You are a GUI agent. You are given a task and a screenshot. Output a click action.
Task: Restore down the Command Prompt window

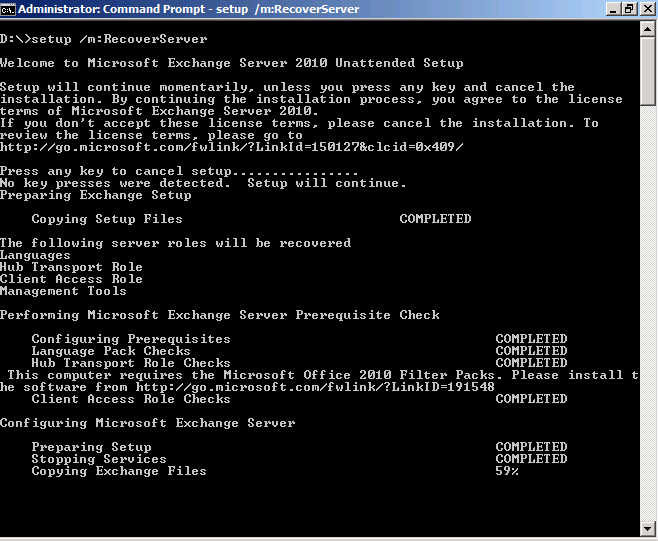[x=629, y=9]
